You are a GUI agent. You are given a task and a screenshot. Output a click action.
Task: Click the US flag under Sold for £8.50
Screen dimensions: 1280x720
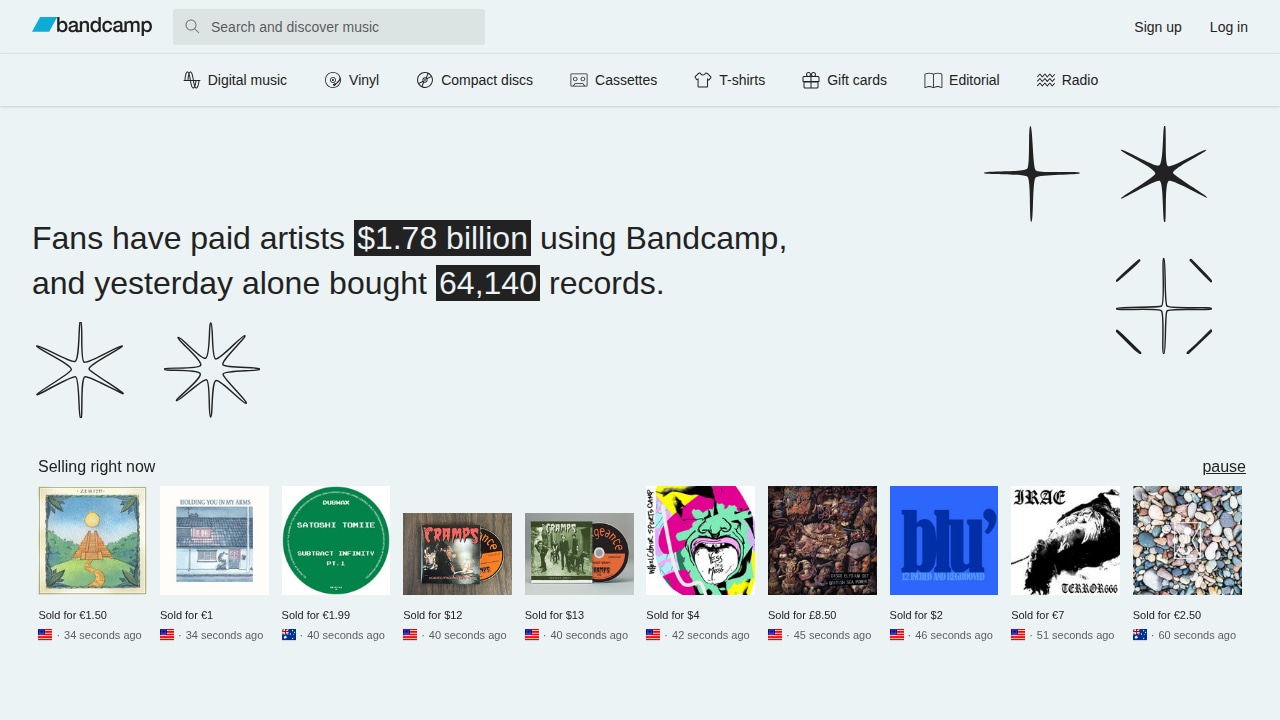[x=775, y=635]
